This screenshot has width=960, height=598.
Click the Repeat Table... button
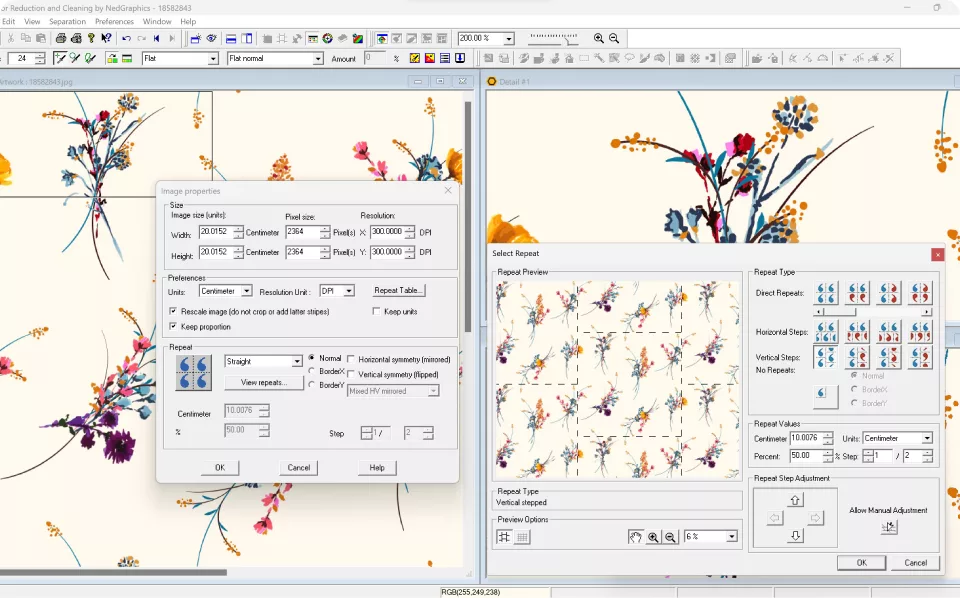(x=399, y=291)
